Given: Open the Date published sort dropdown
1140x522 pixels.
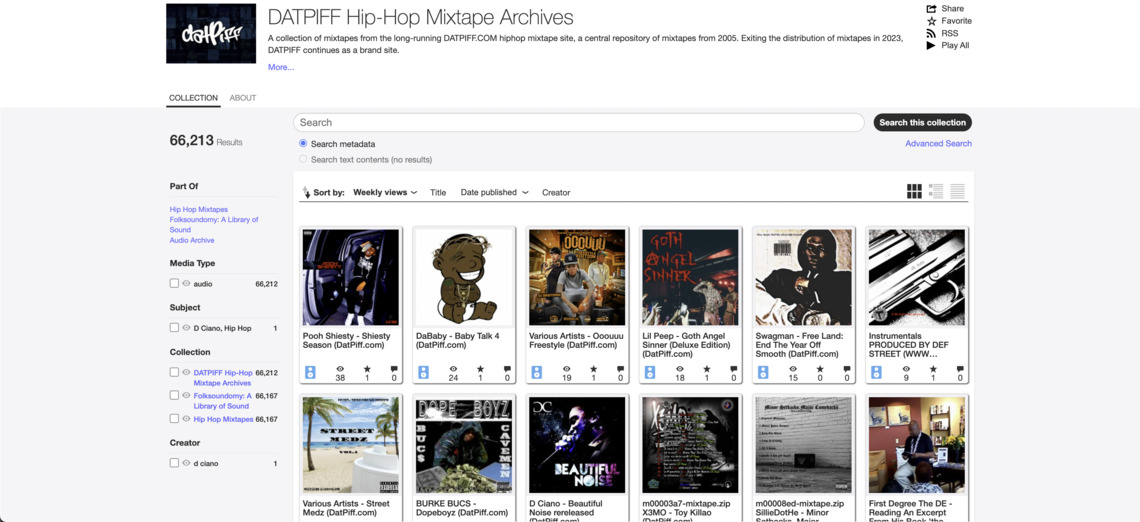Looking at the screenshot, I should tap(494, 193).
